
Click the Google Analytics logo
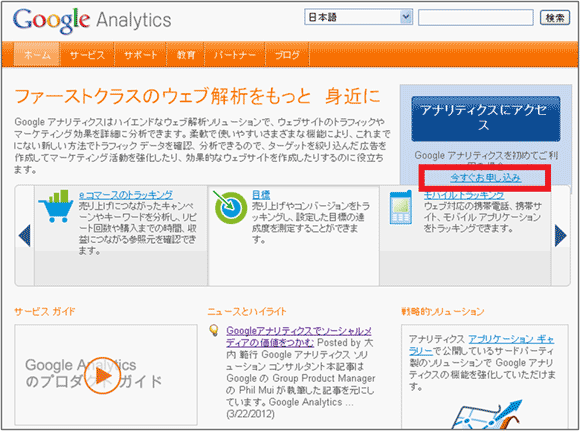(x=92, y=20)
